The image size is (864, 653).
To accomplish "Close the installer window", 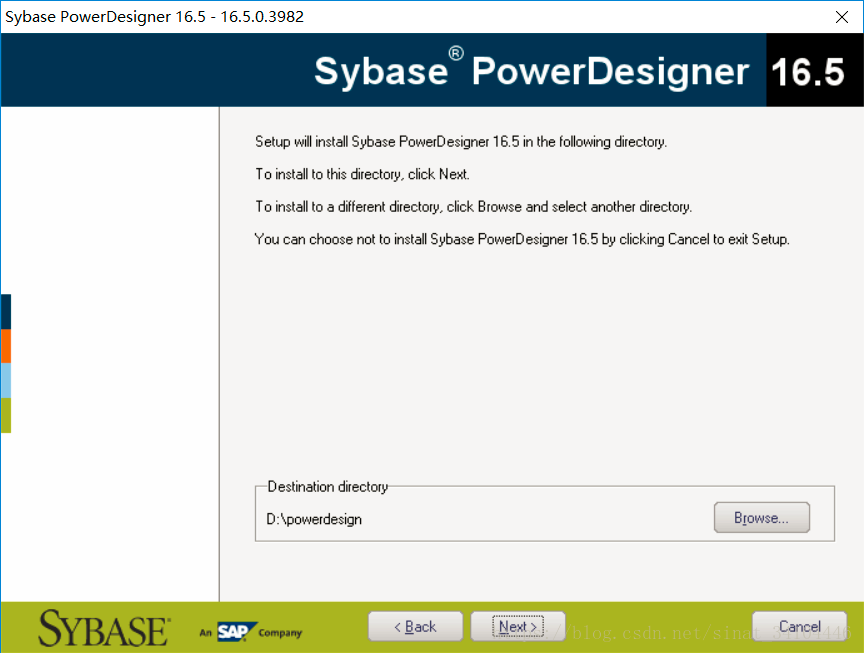I will [841, 17].
